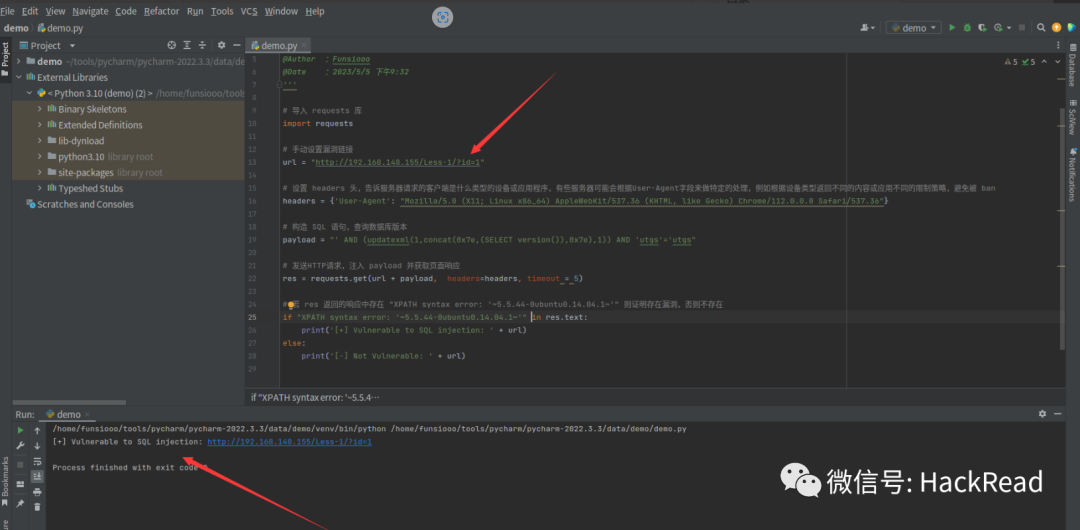
Task: Click Expand All in Project panel
Action: (x=187, y=45)
